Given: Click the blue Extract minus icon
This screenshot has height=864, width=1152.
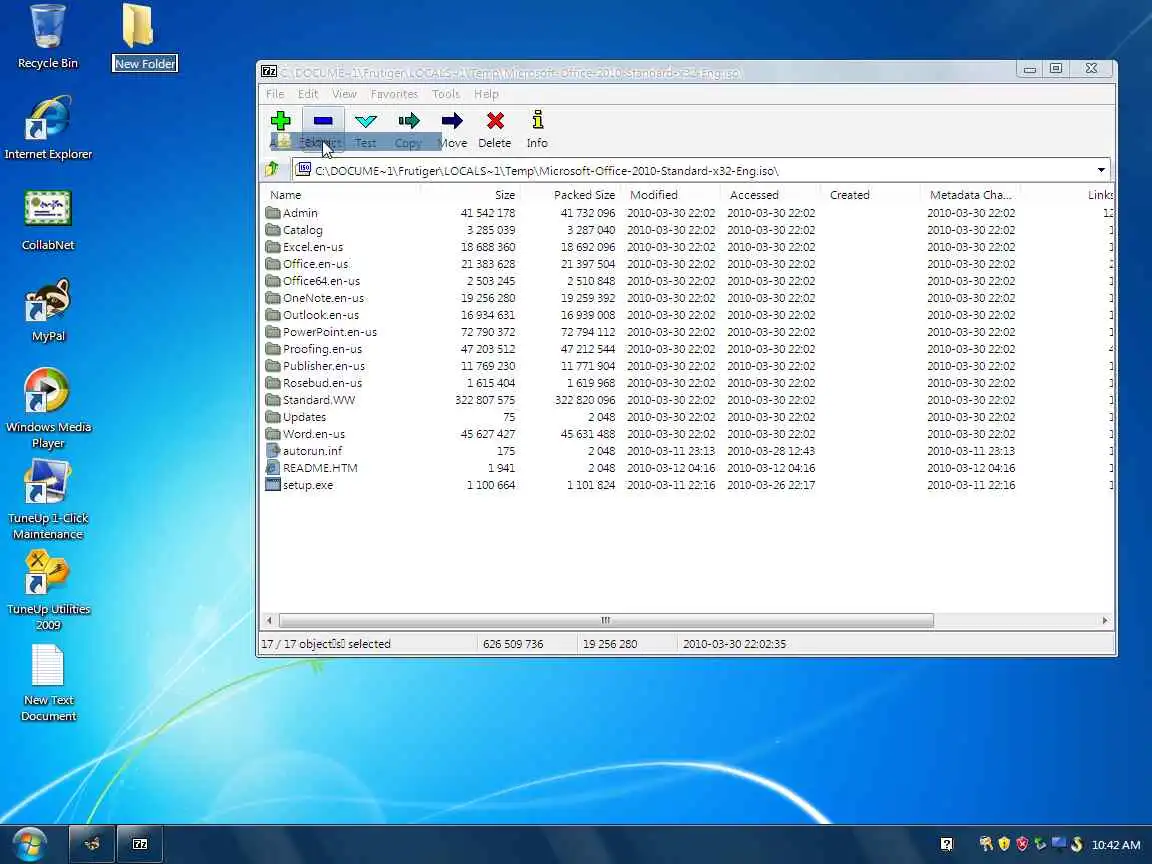Looking at the screenshot, I should click(x=323, y=120).
